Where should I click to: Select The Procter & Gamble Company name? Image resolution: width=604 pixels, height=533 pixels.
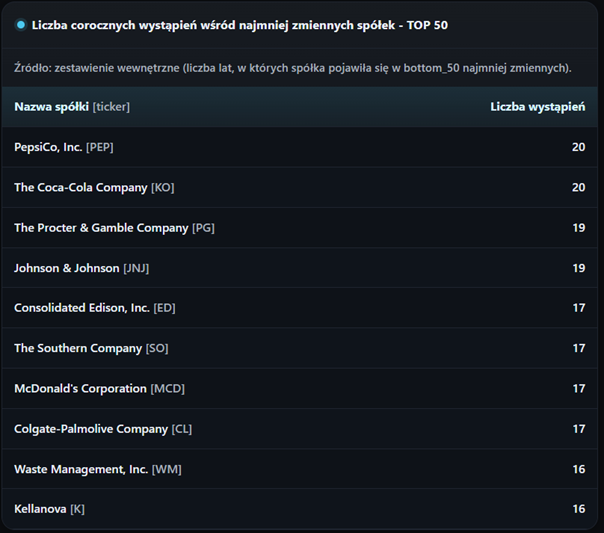101,228
